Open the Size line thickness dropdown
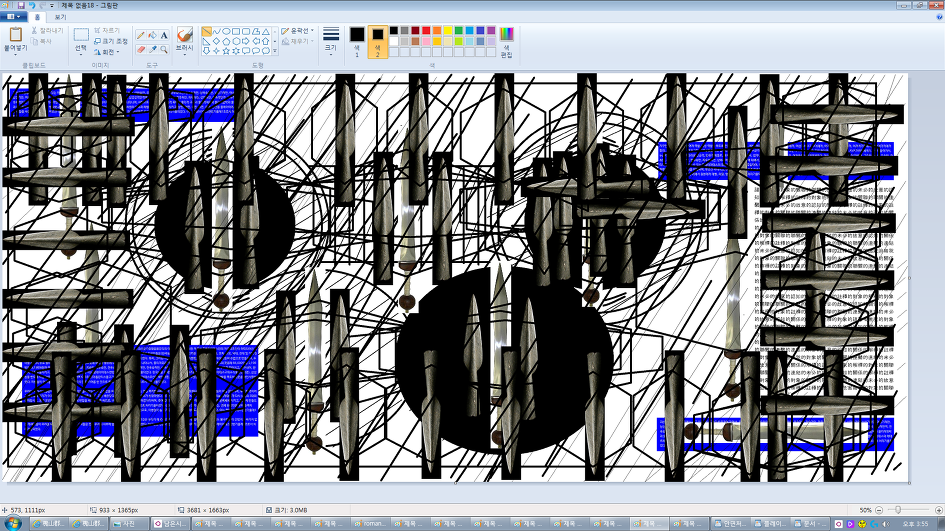The width and height of the screenshot is (945, 531). 330,41
